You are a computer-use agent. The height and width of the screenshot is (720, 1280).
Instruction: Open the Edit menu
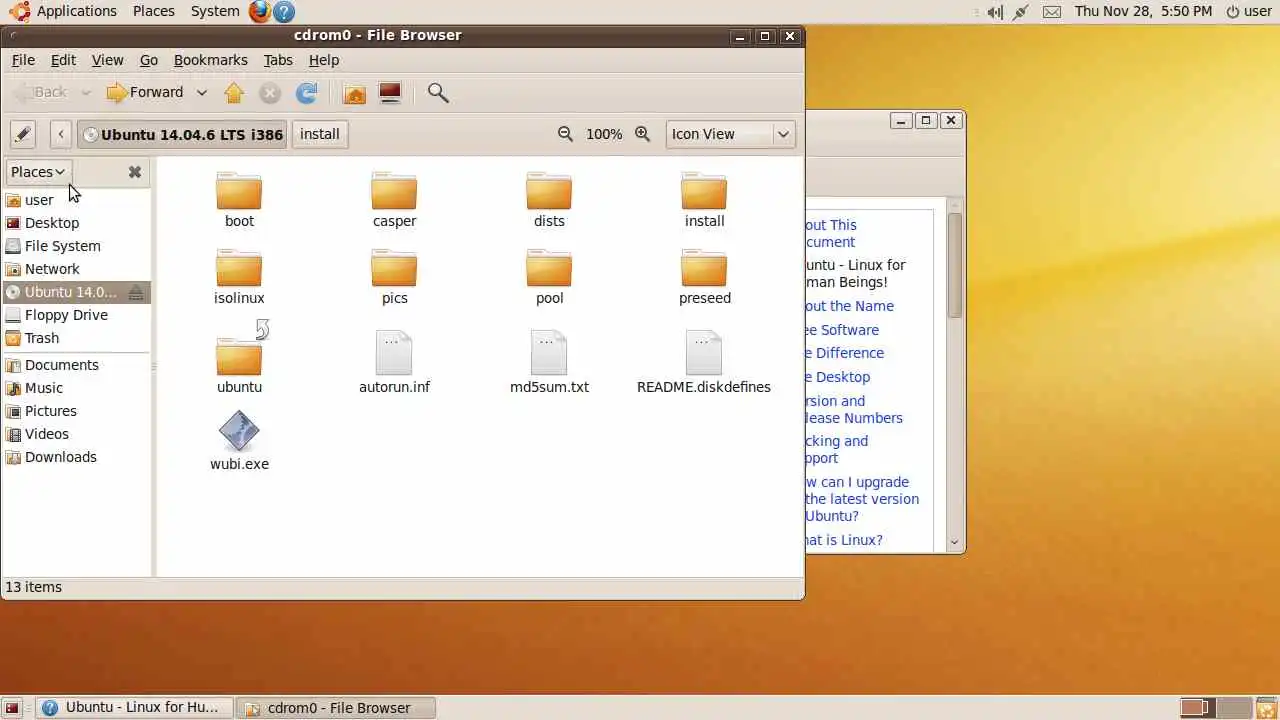tap(63, 60)
